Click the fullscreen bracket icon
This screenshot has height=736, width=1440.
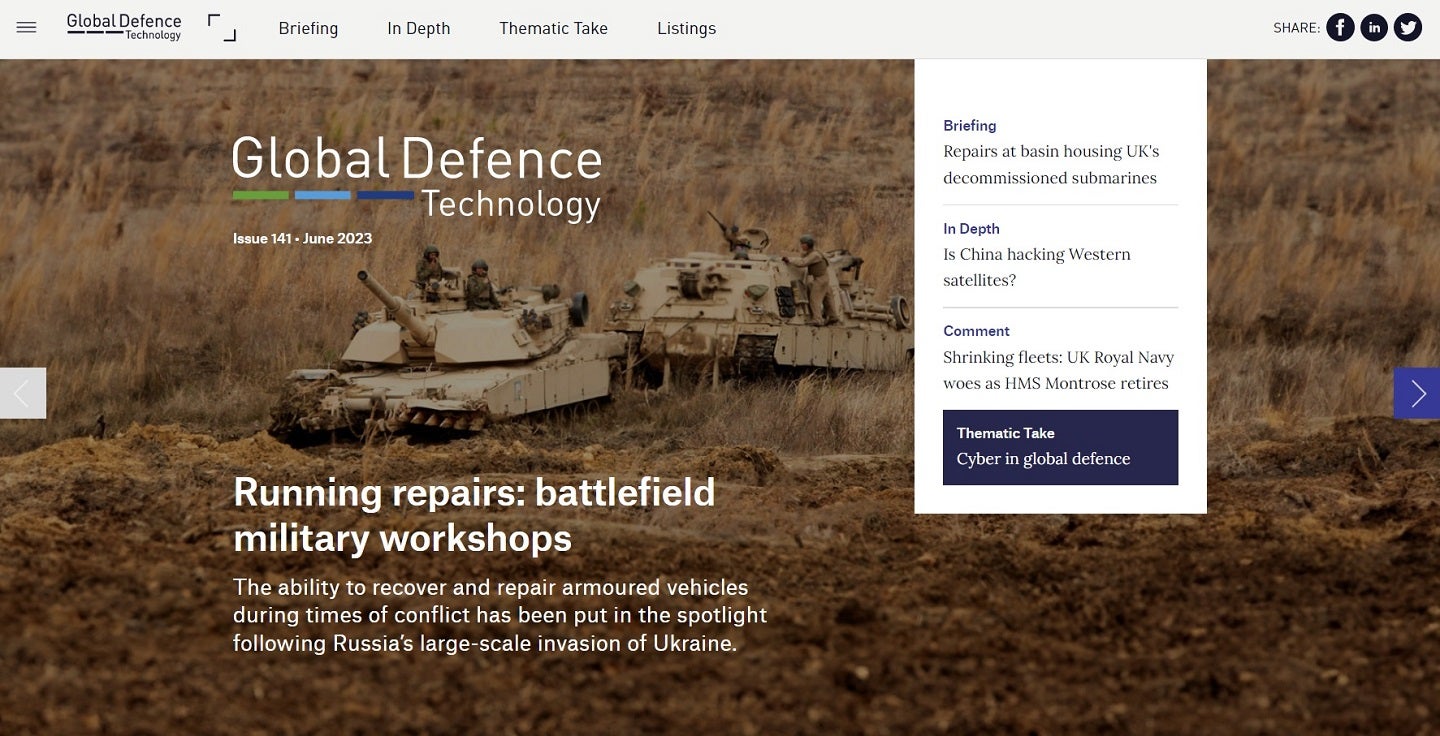tap(221, 28)
